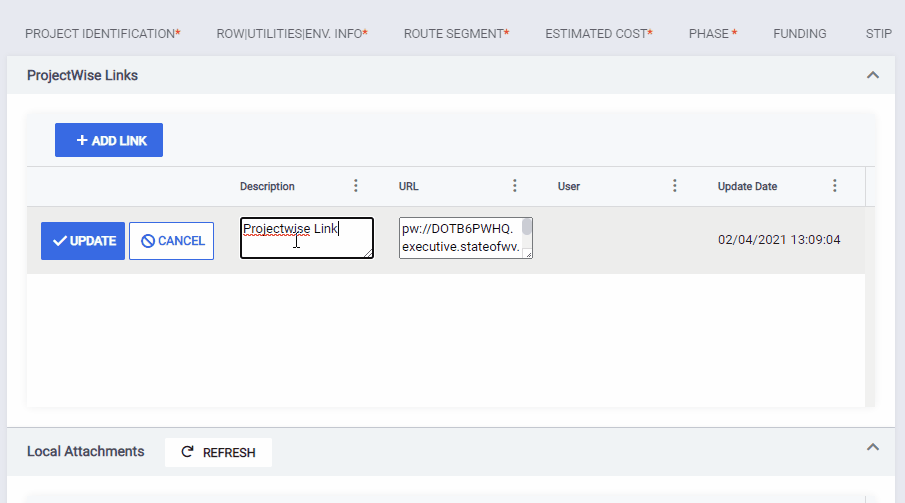Switch to the Project Identification tab
905x503 pixels.
(103, 33)
